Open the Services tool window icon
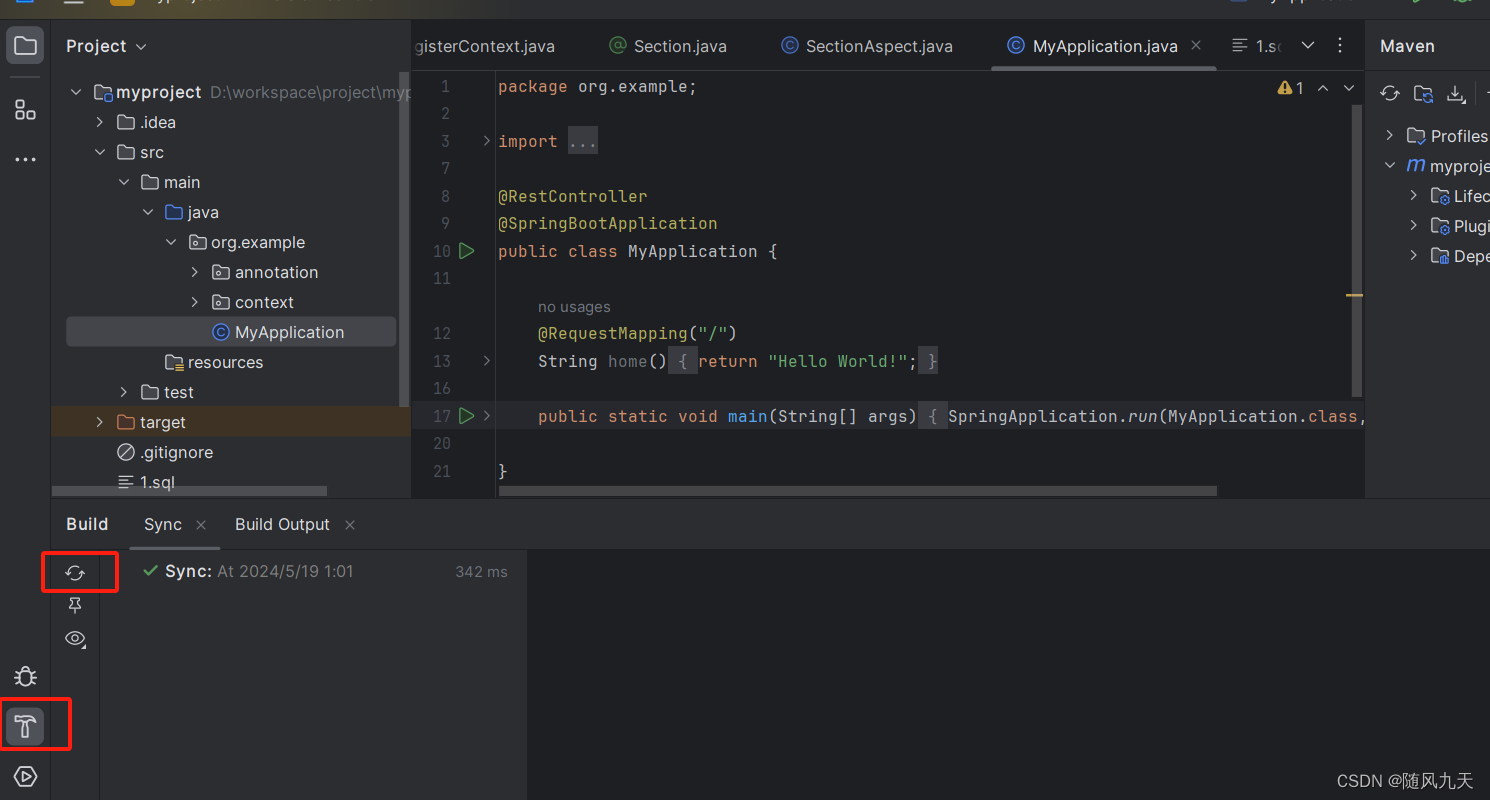 (x=25, y=777)
